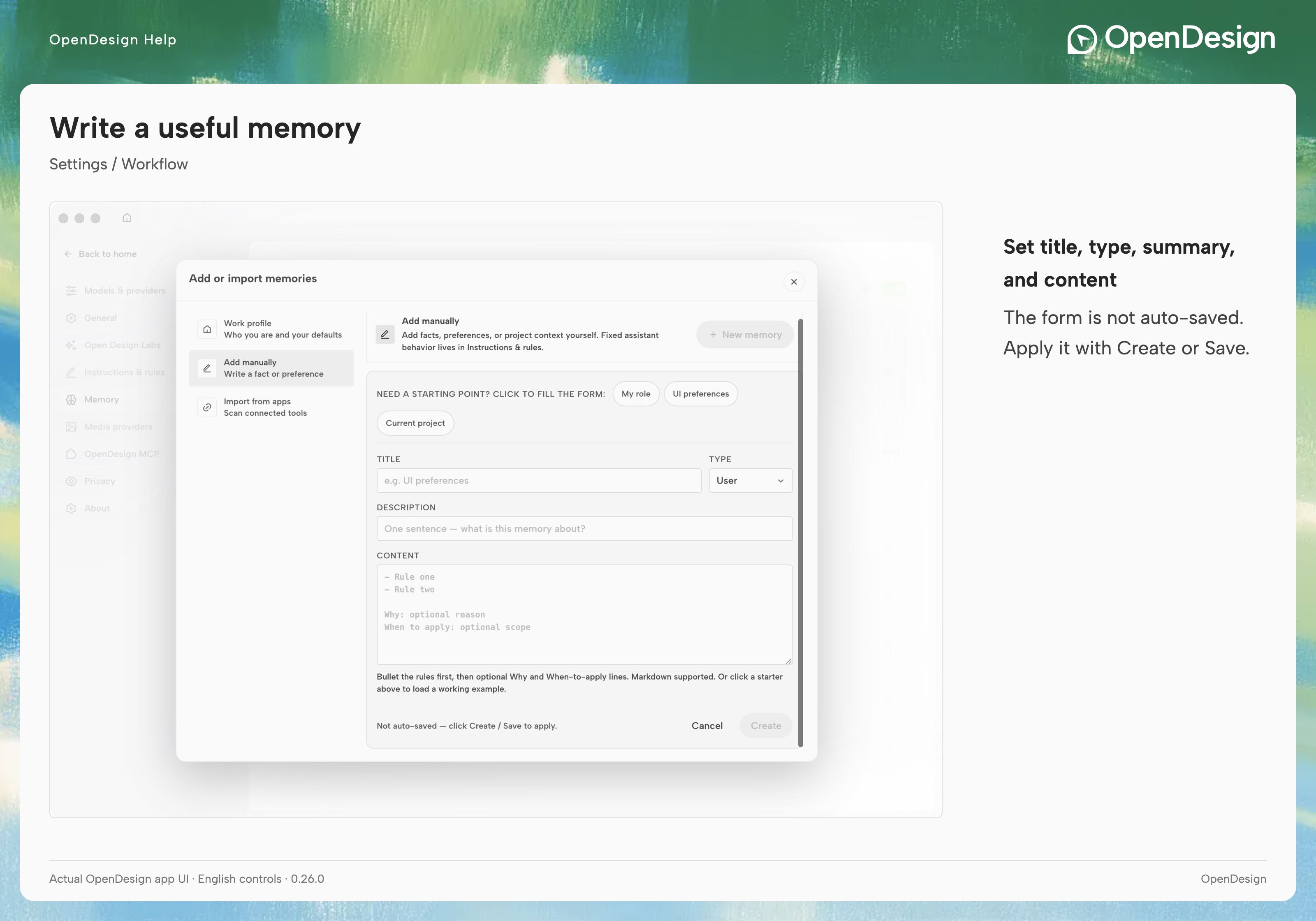1316x921 pixels.
Task: Click the pencil icon in Add manually header
Action: 385,334
